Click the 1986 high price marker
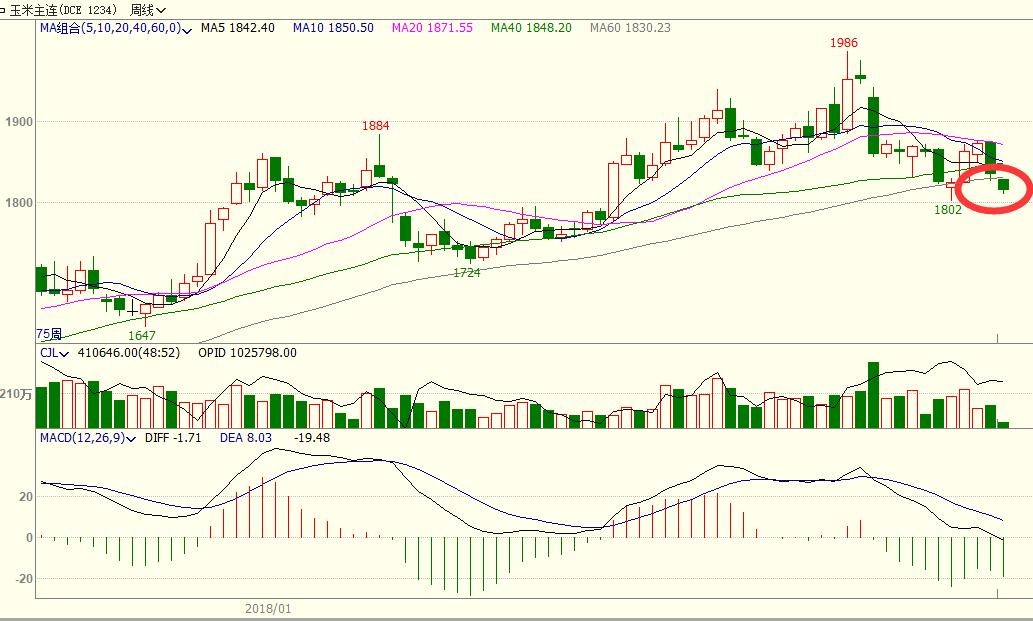This screenshot has width=1033, height=621. [x=843, y=43]
